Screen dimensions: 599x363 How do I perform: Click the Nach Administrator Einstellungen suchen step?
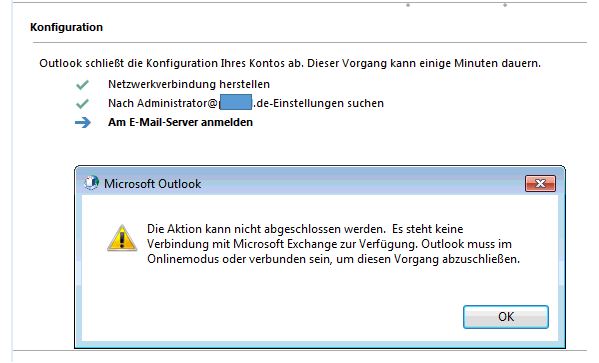246,103
